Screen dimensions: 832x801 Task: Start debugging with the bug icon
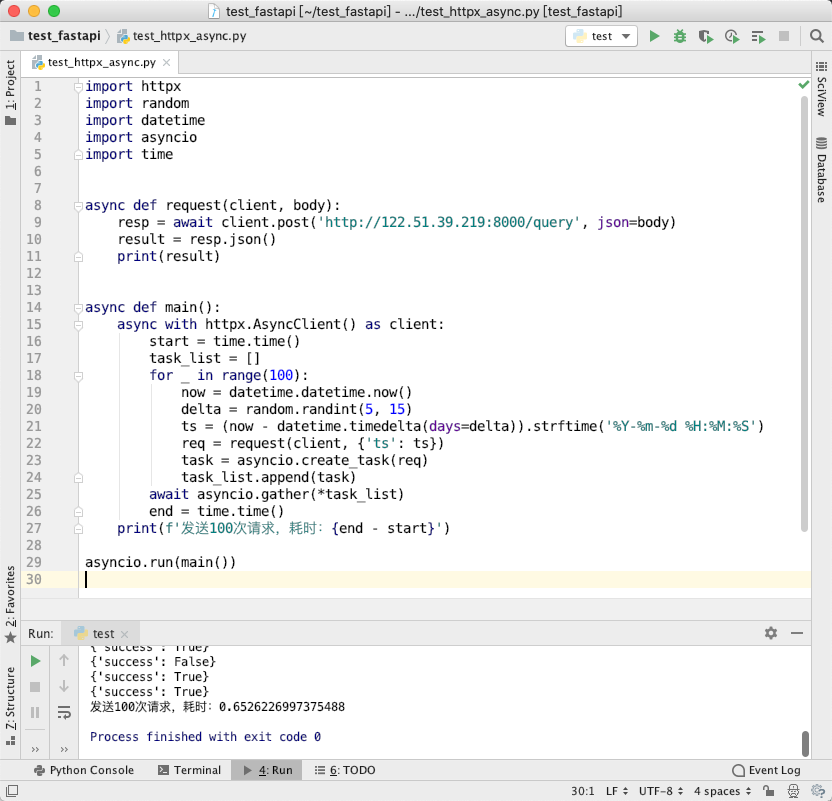(x=680, y=36)
